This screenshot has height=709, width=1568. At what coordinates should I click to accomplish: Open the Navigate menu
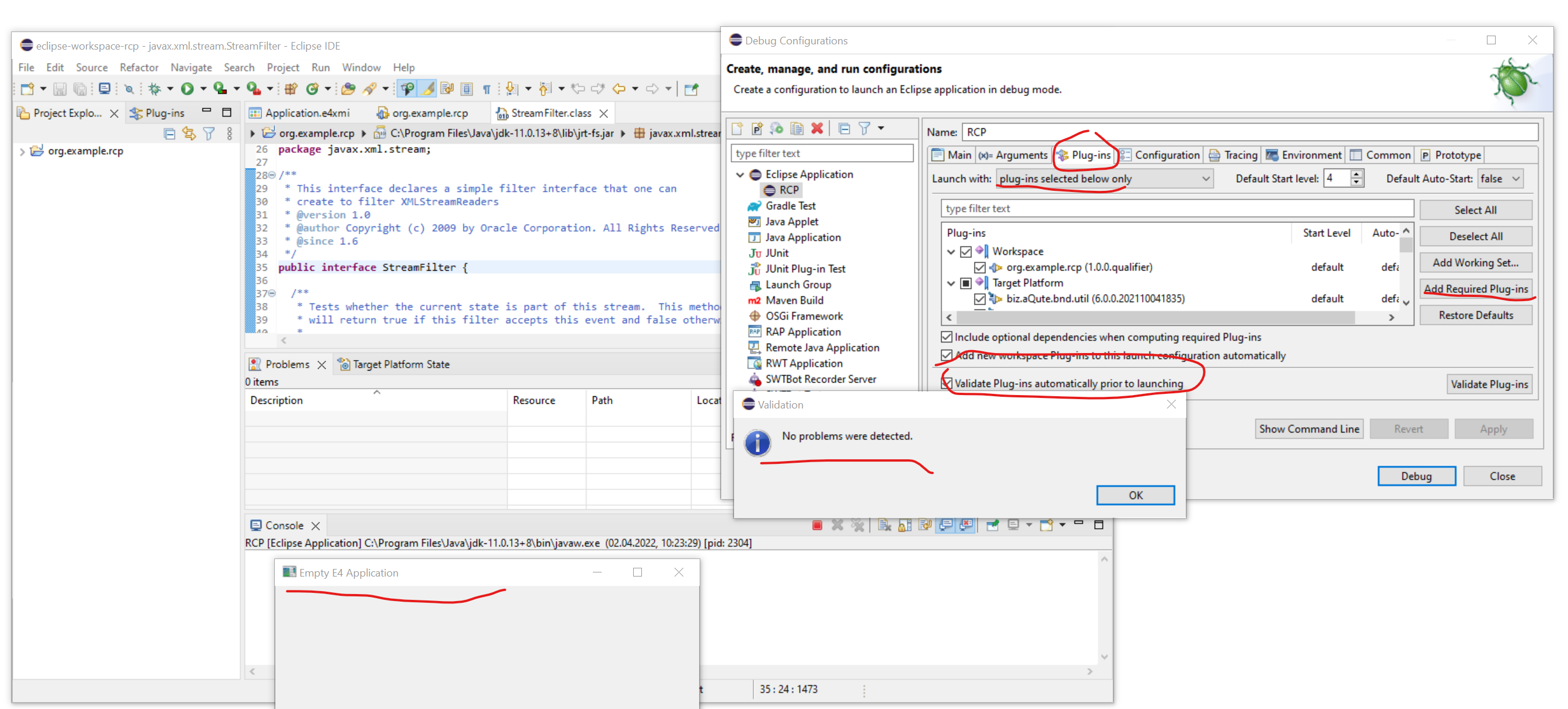click(191, 68)
